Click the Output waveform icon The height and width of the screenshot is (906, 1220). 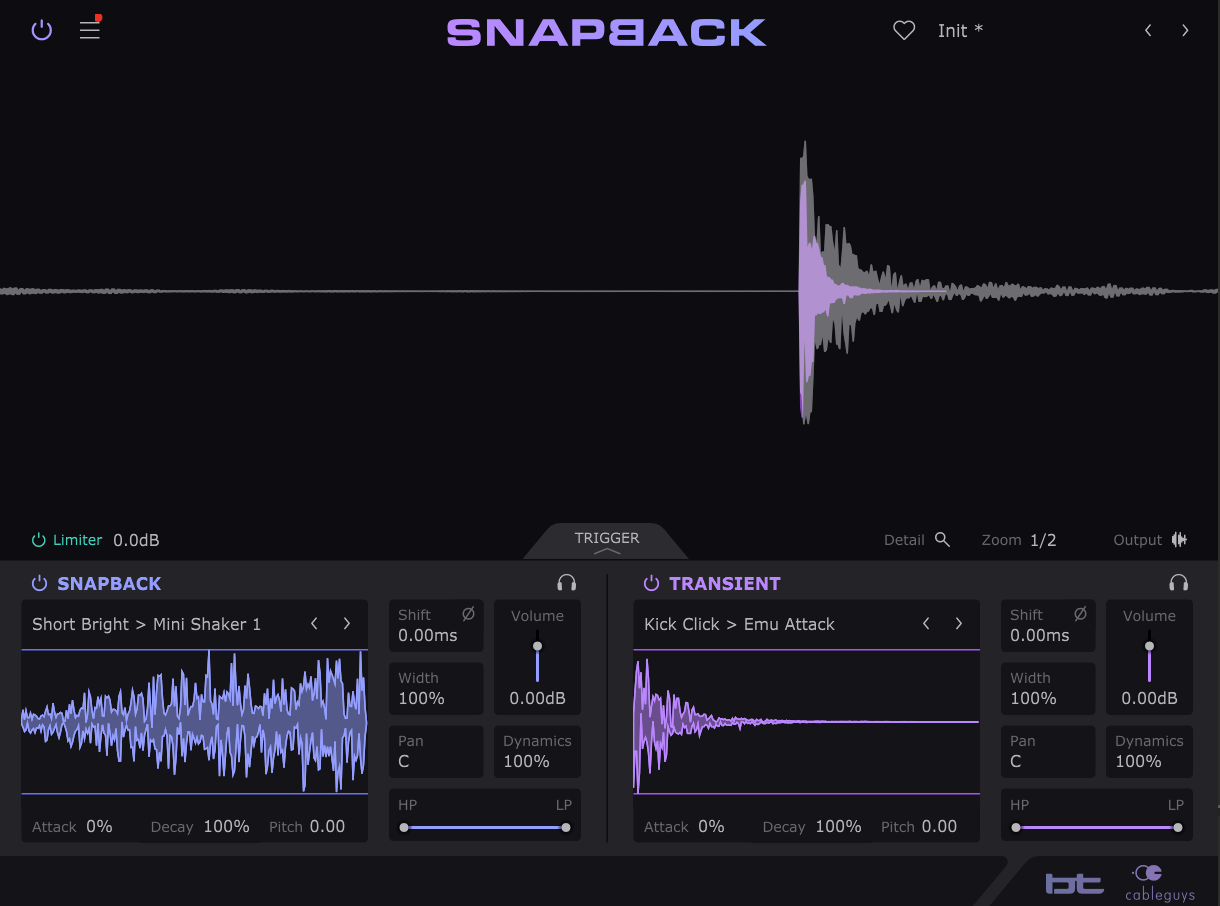(x=1180, y=540)
